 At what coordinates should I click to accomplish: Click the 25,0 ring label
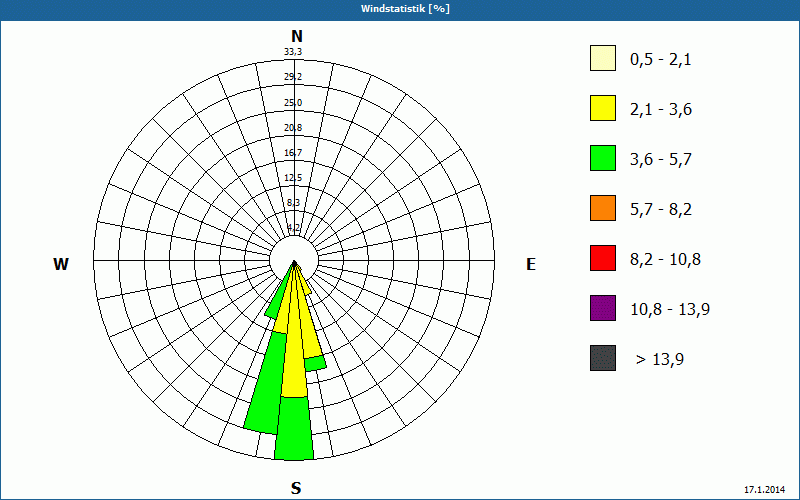click(293, 103)
